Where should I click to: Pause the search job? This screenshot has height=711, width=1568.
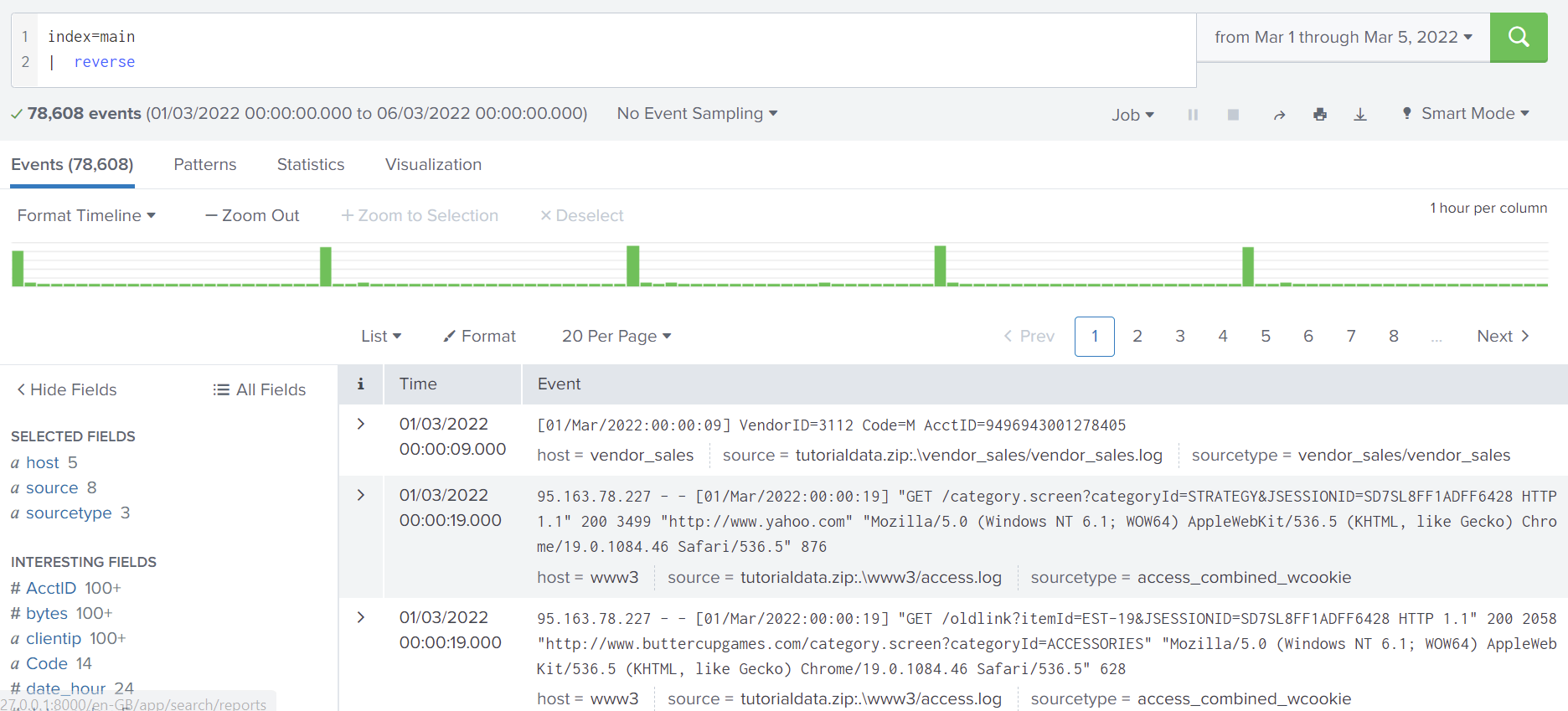click(1193, 115)
